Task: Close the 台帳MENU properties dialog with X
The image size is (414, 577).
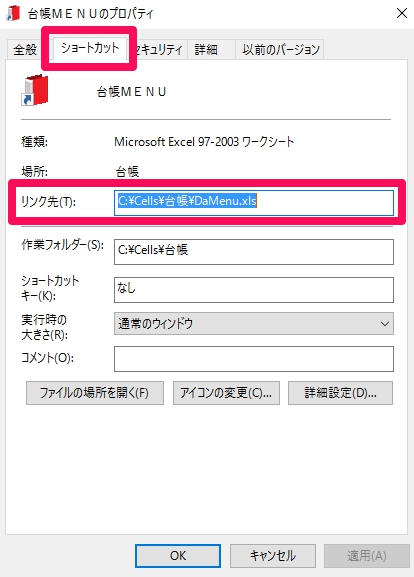Action: pyautogui.click(x=401, y=13)
